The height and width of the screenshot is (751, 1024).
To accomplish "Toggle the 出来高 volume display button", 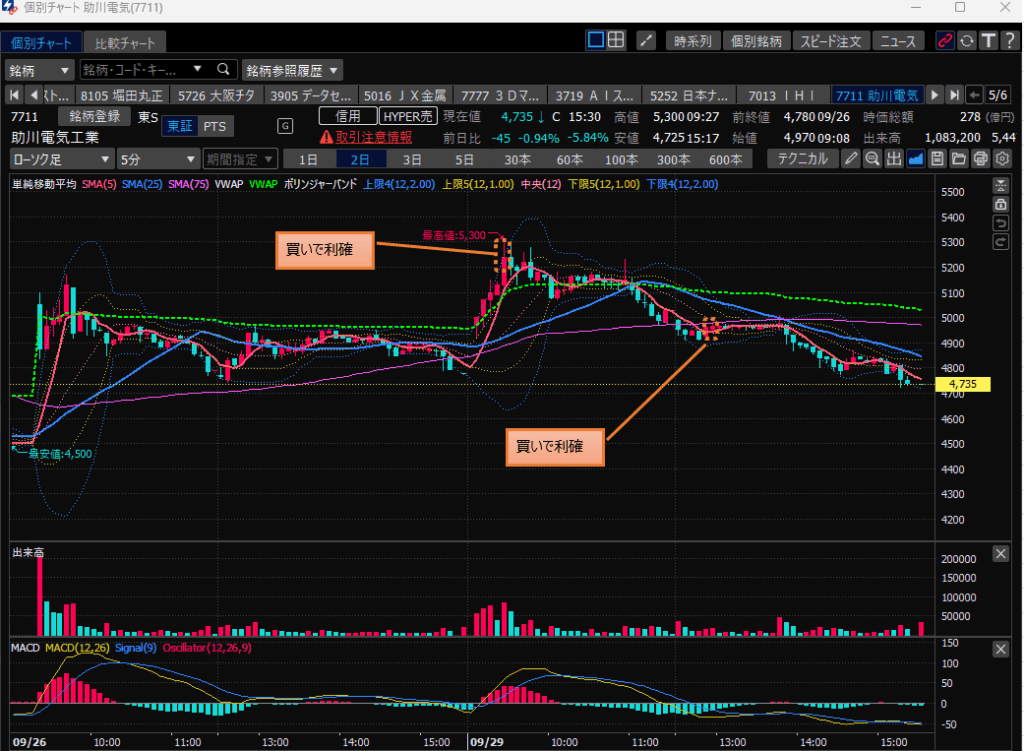I will (x=894, y=159).
